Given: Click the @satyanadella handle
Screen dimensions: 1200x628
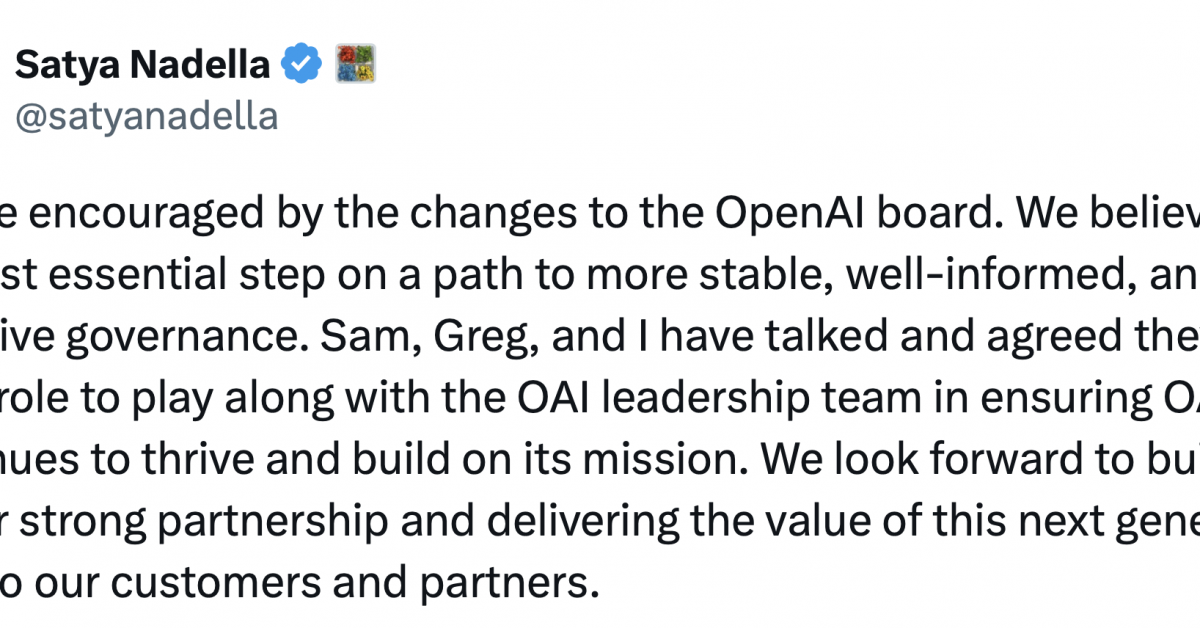Looking at the screenshot, I should [x=146, y=116].
